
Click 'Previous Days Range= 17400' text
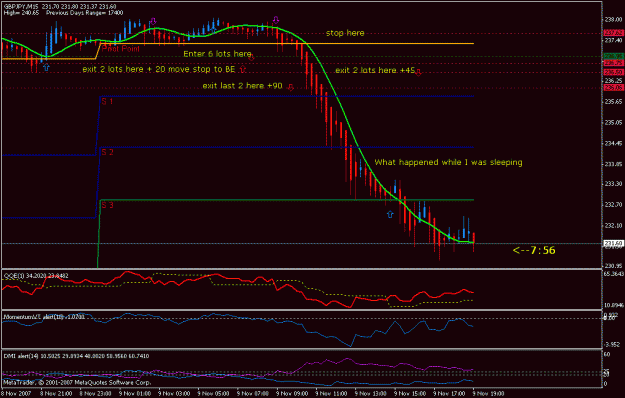85,13
